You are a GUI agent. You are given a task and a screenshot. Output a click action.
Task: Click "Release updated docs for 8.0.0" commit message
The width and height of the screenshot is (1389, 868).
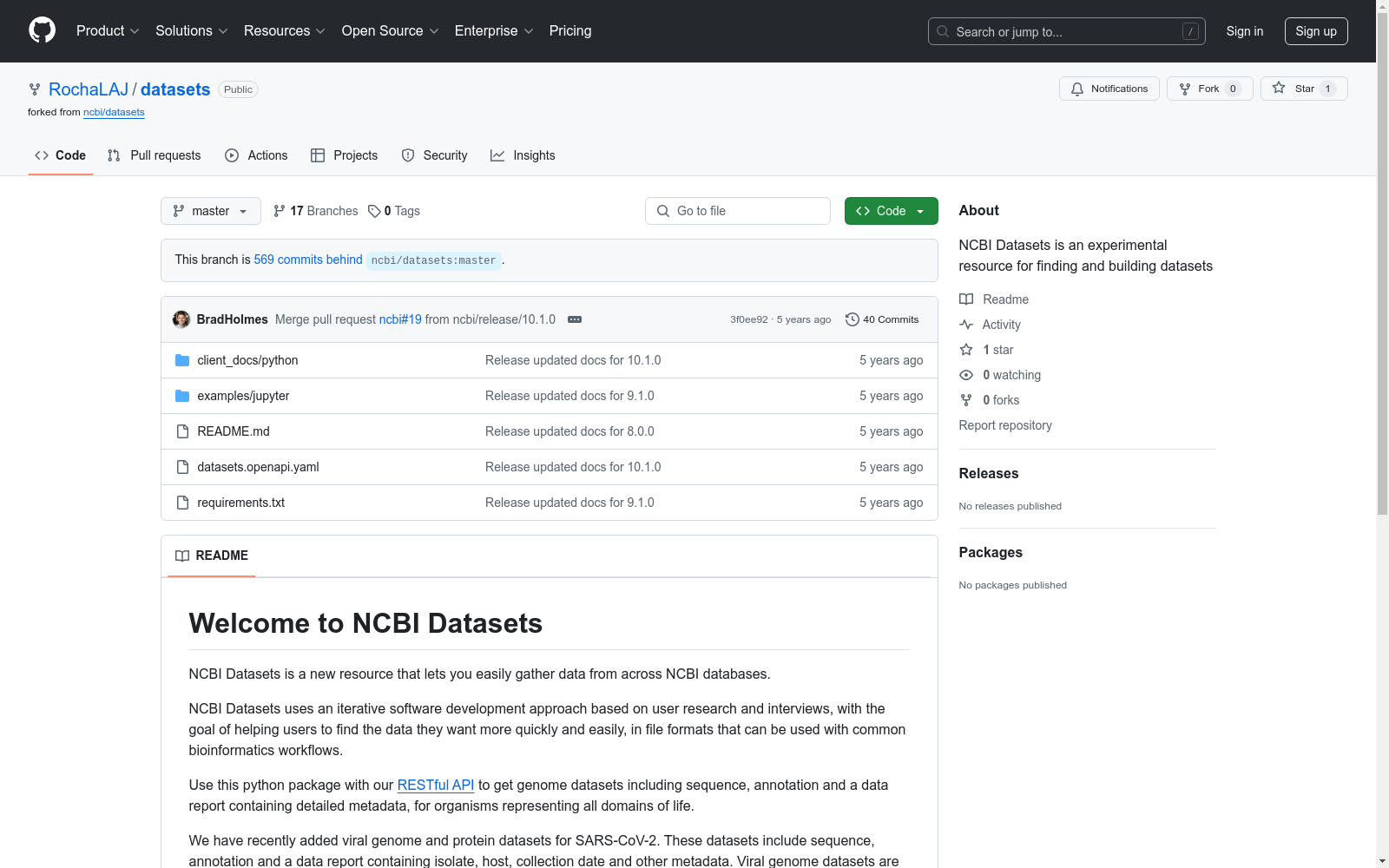click(569, 431)
